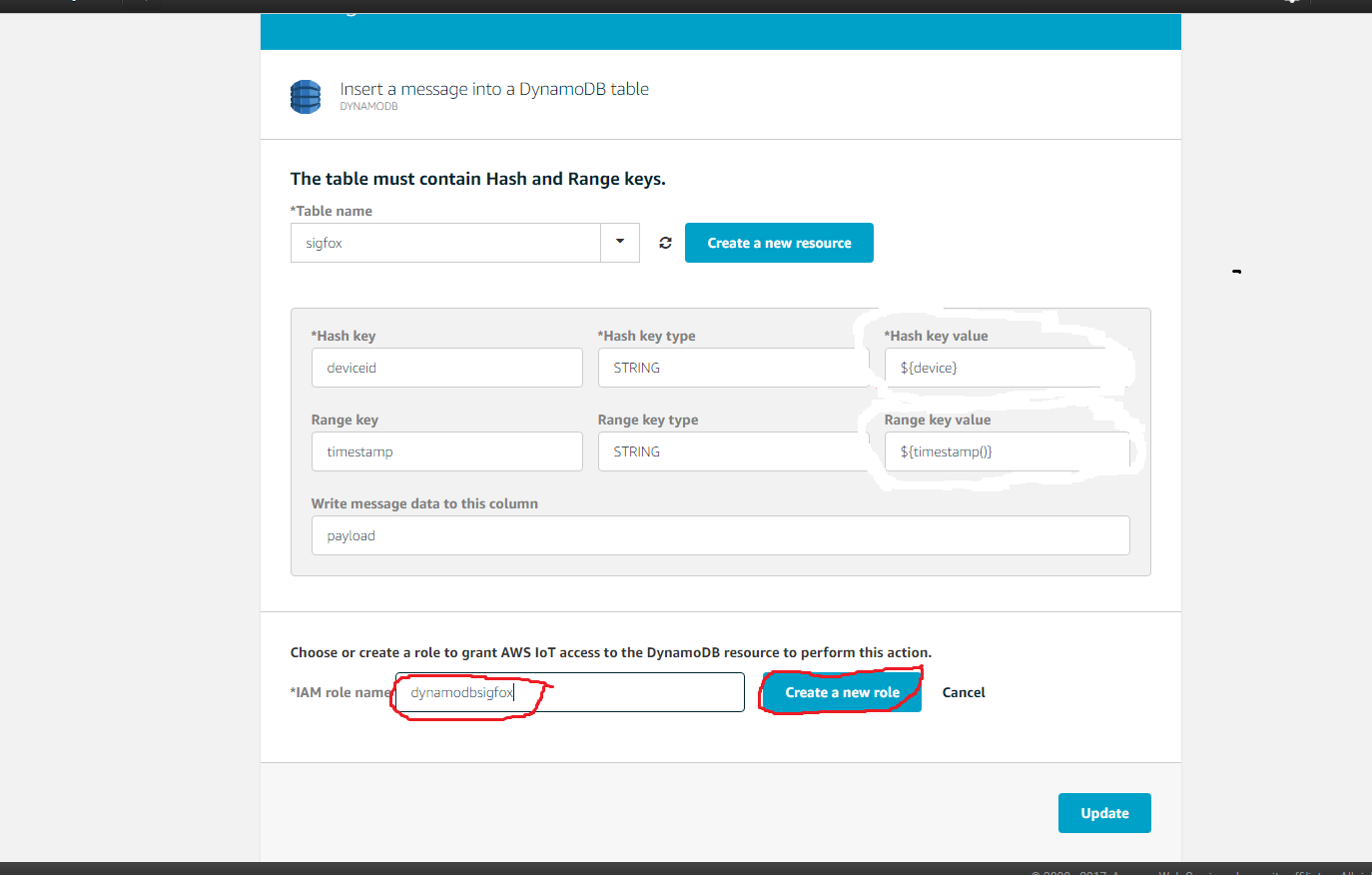Click the DYNAMODB subtitle text

(368, 106)
